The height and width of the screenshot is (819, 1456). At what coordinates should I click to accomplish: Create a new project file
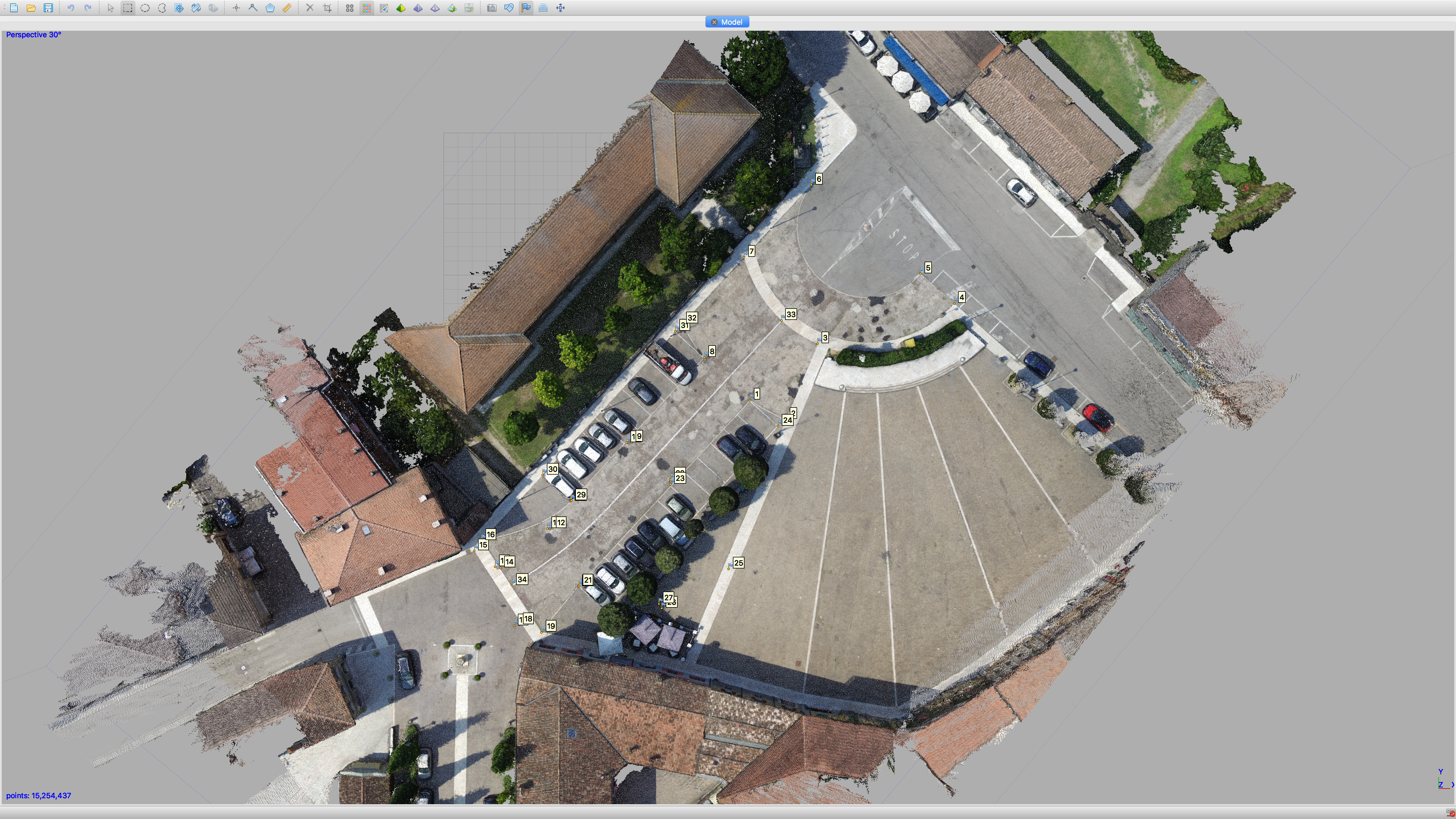pyautogui.click(x=14, y=8)
